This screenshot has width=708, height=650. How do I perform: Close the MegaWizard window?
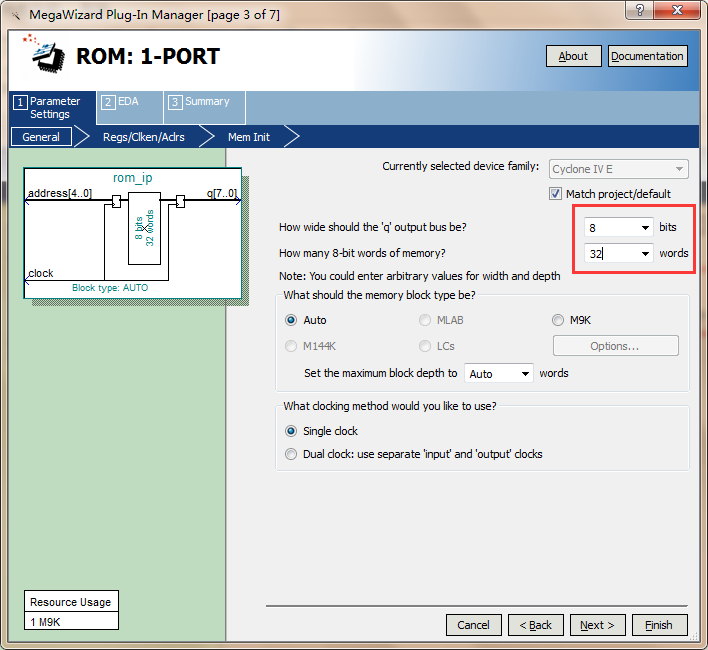coord(677,10)
